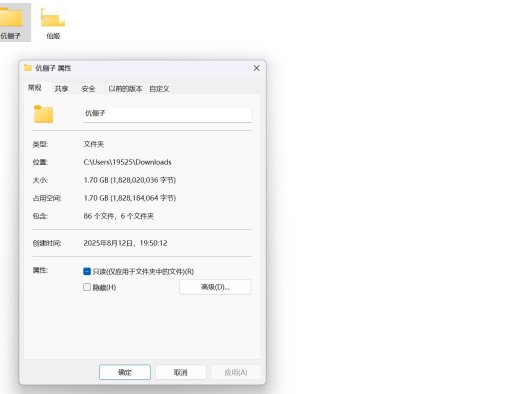Click the text 86 个文件, 6 个文件夹
This screenshot has height=394, width=526.
(x=118, y=216)
